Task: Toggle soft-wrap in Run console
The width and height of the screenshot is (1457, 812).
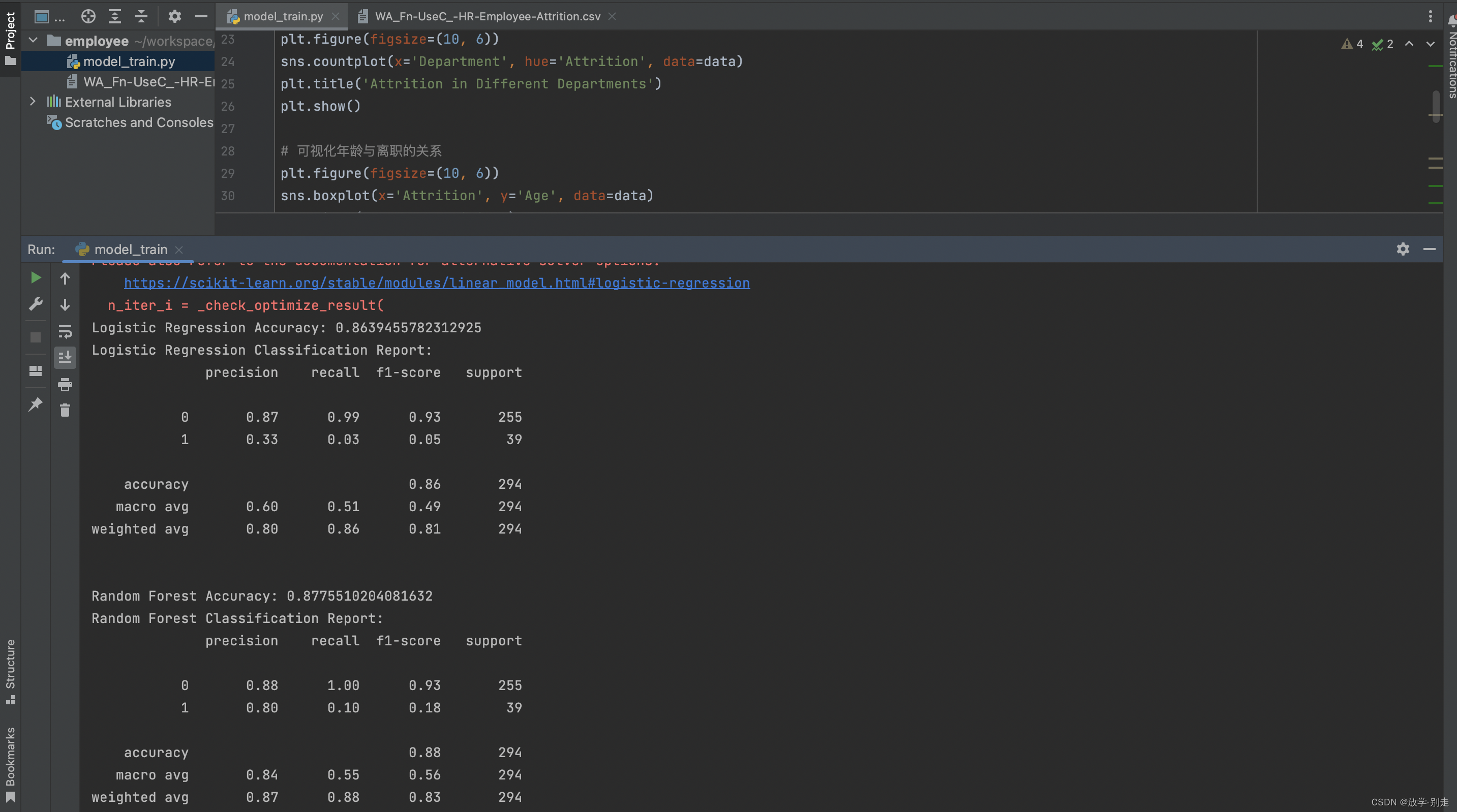Action: pos(65,331)
